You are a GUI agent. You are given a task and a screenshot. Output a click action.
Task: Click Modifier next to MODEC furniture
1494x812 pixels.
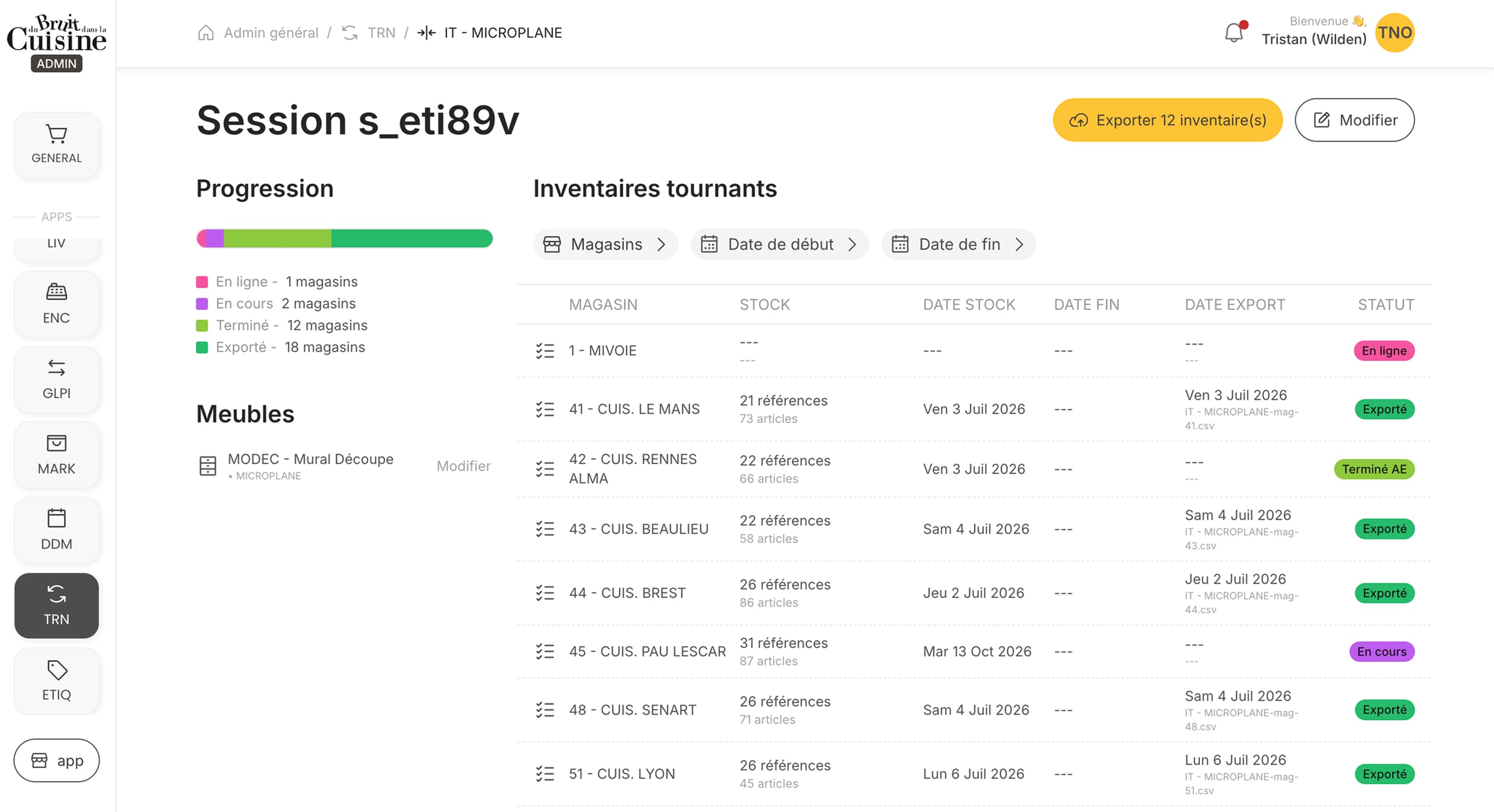[x=463, y=466]
